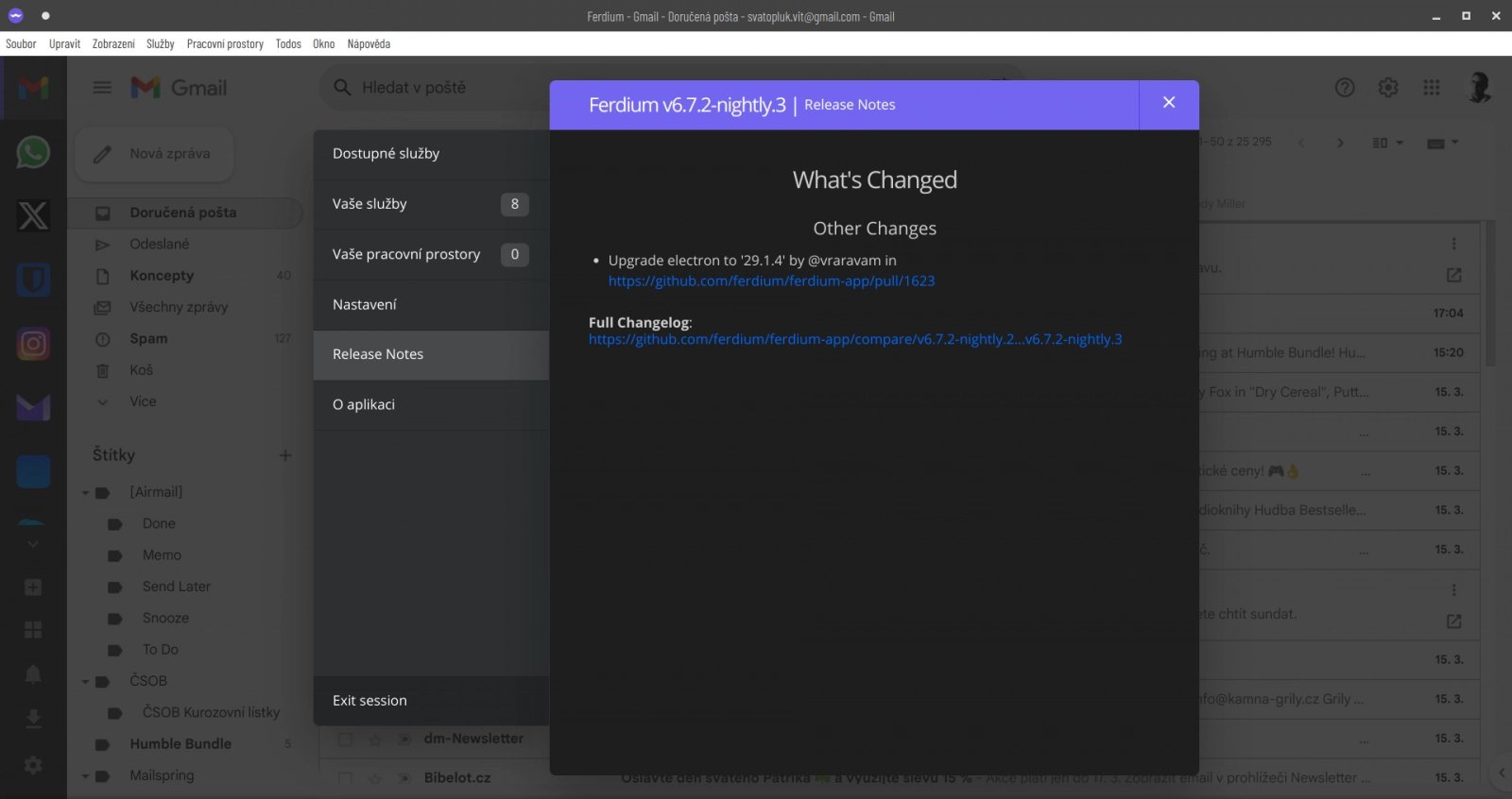Open the pull/1623 GitHub link

click(x=771, y=280)
